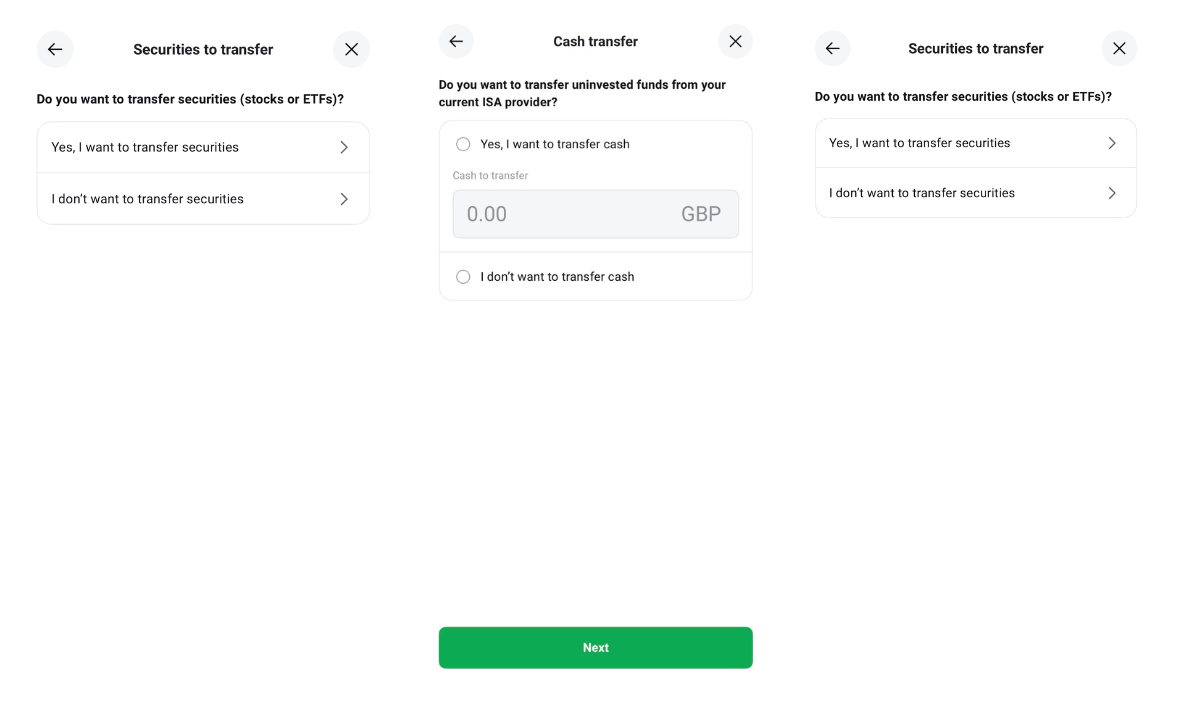
Task: Click chevron beside 'Yes' securities option, left screen
Action: pos(344,147)
